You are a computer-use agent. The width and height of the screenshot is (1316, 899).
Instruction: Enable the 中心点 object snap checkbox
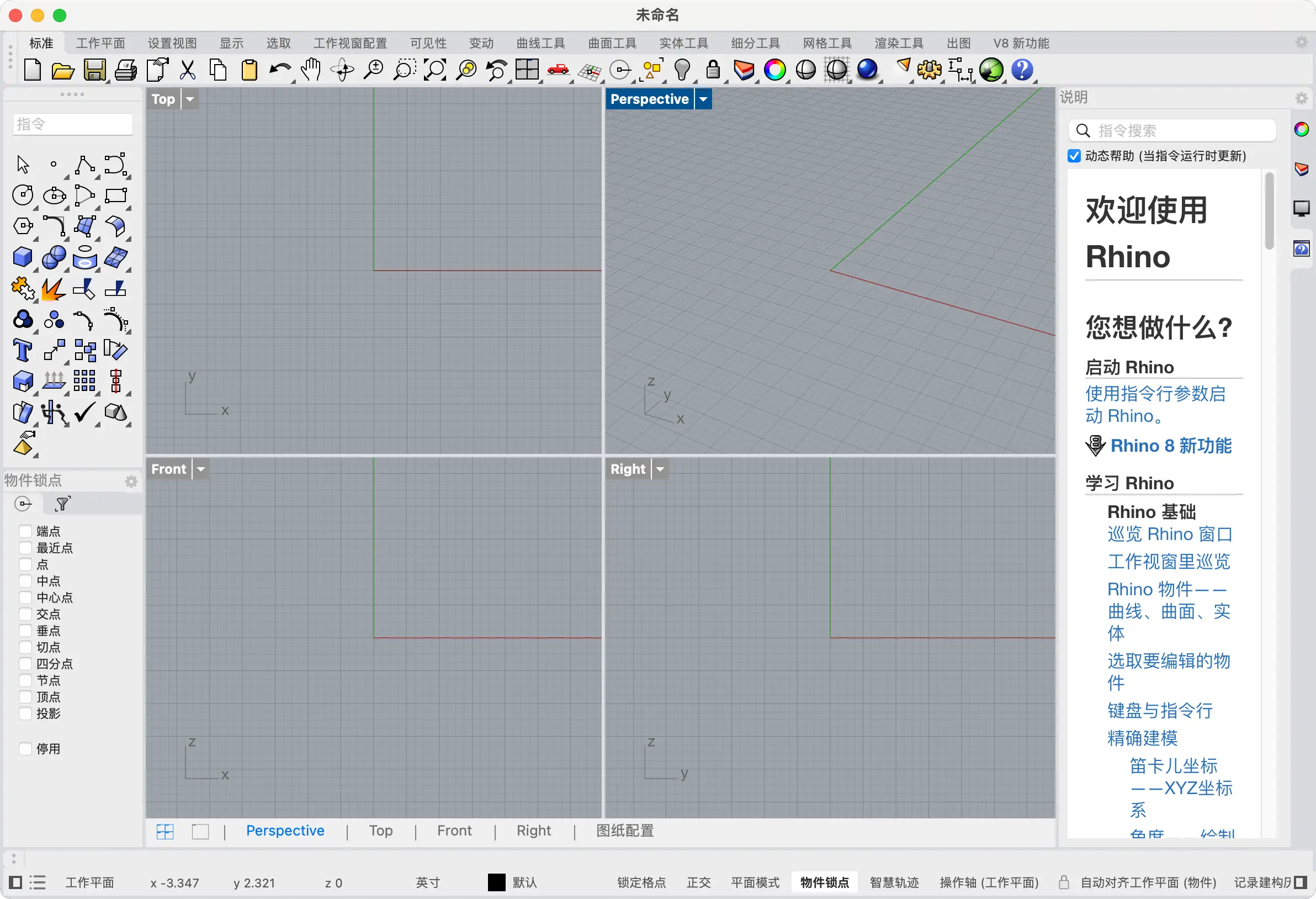pyautogui.click(x=25, y=597)
